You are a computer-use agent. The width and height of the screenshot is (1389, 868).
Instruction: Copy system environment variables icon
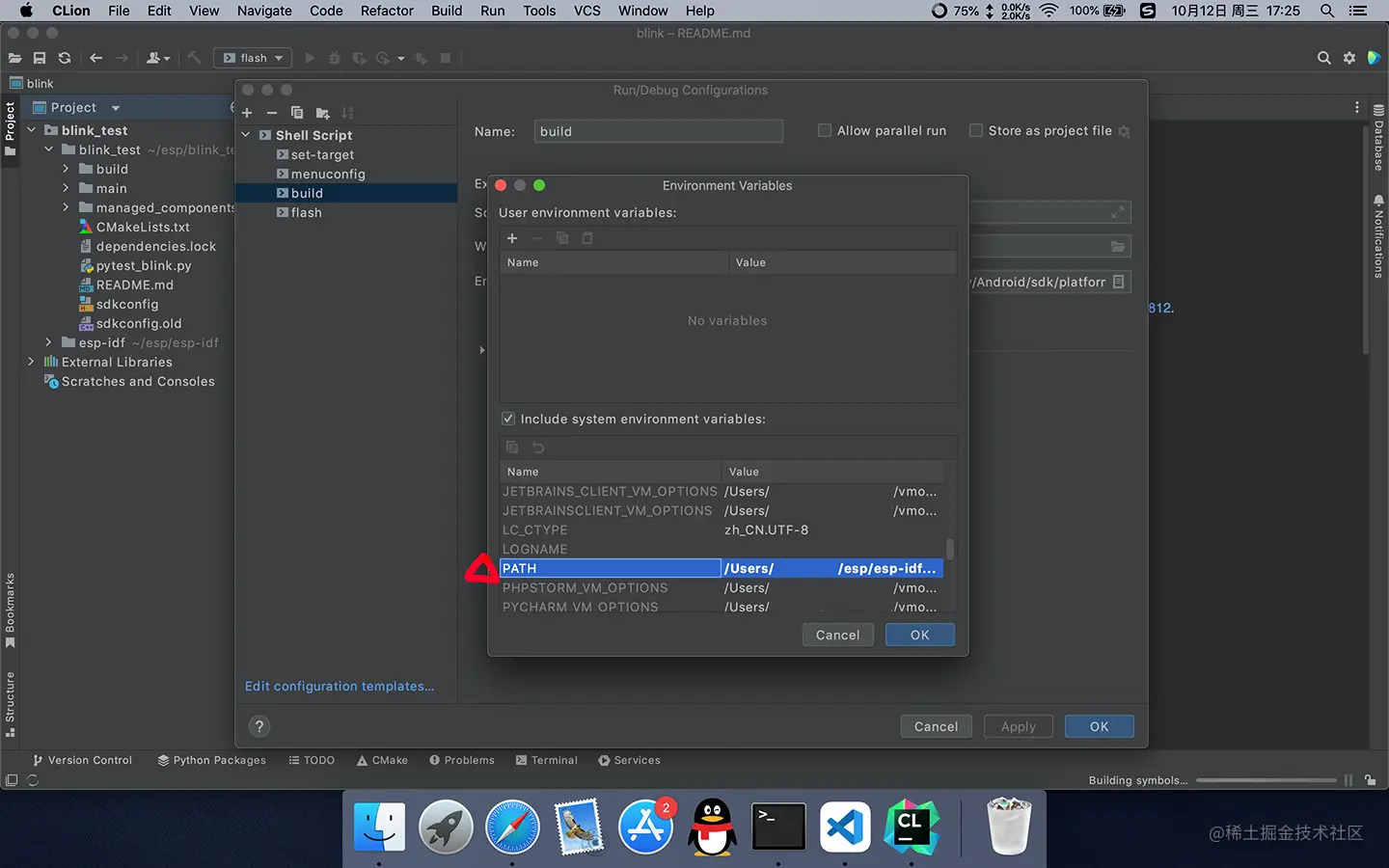(x=512, y=448)
